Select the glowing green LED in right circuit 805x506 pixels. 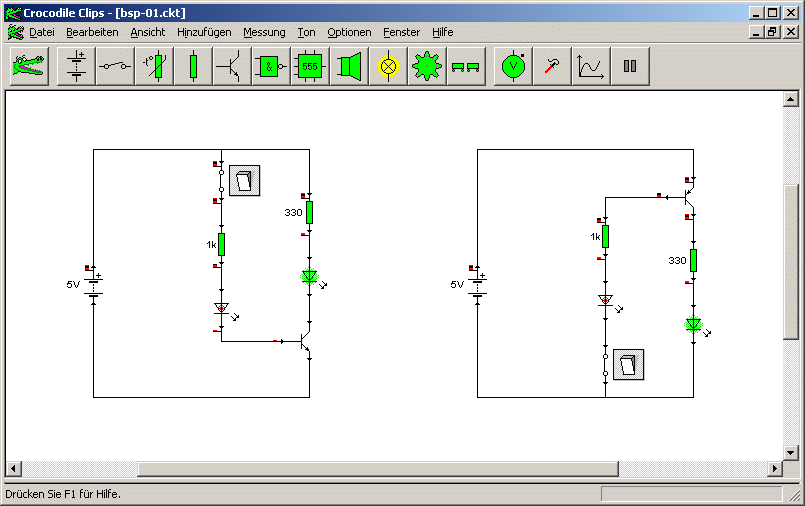[x=693, y=324]
